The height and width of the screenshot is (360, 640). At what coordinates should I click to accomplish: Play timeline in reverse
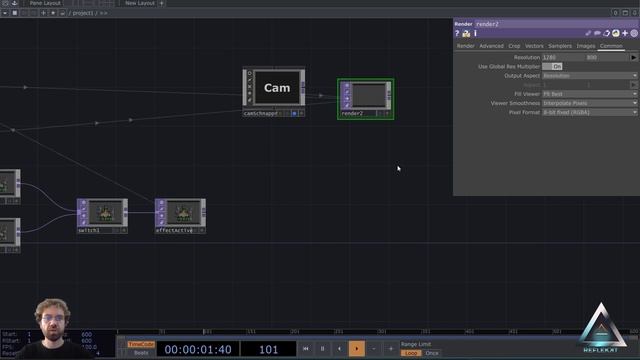340,349
